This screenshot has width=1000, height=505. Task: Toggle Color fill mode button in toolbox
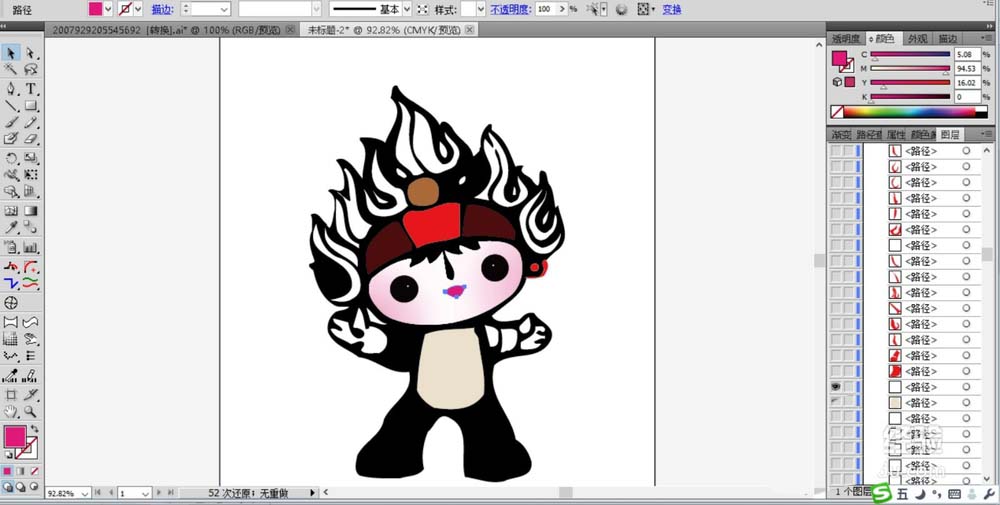[x=8, y=471]
